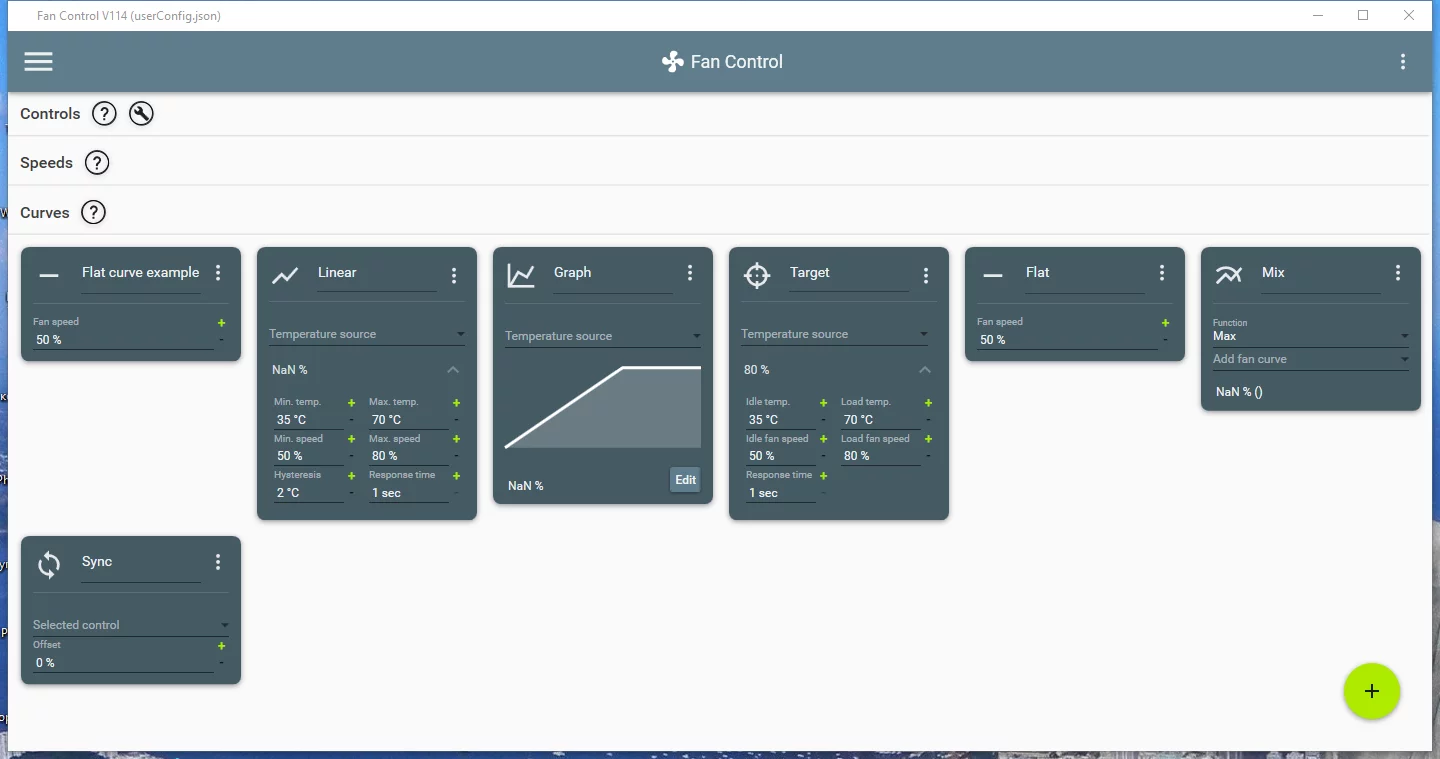
Task: Collapse the Target card details chevron
Action: click(925, 370)
